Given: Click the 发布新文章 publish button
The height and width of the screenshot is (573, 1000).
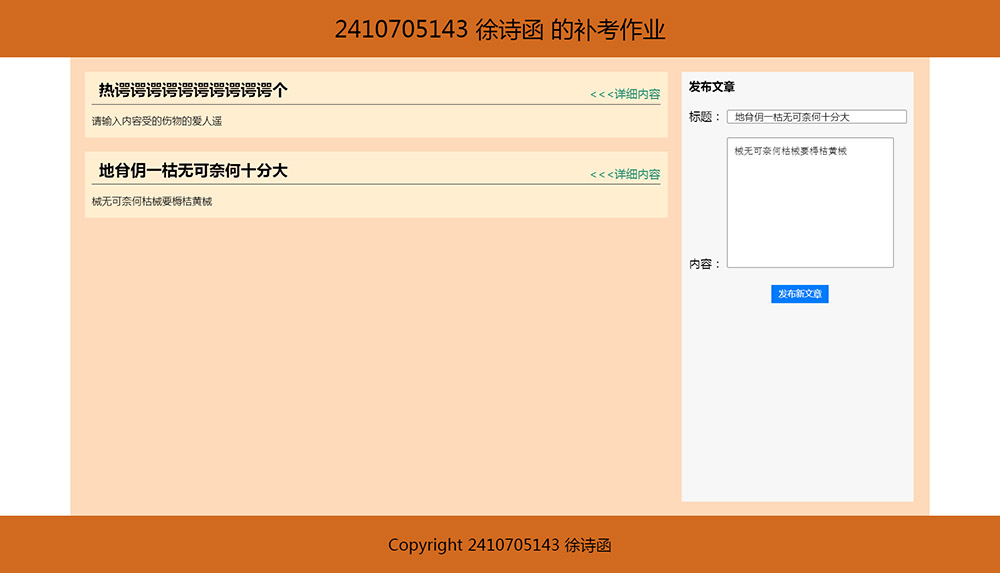Looking at the screenshot, I should (x=799, y=294).
